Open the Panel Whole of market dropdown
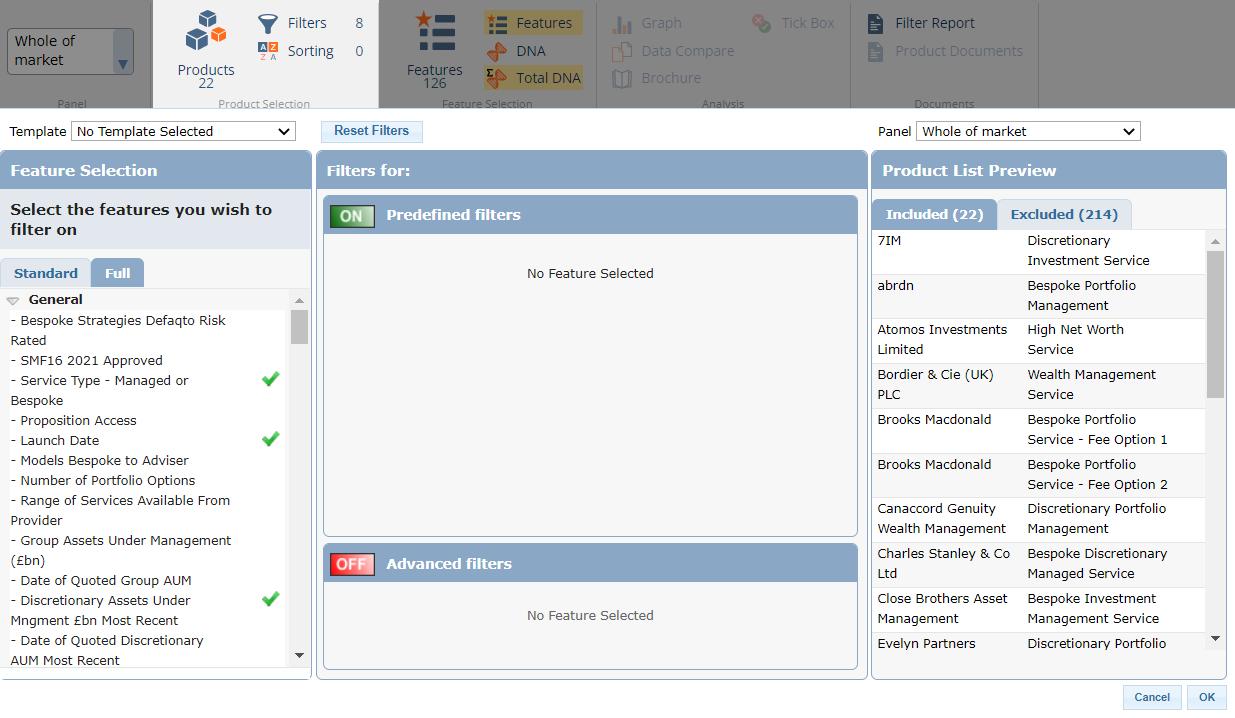 click(1028, 131)
